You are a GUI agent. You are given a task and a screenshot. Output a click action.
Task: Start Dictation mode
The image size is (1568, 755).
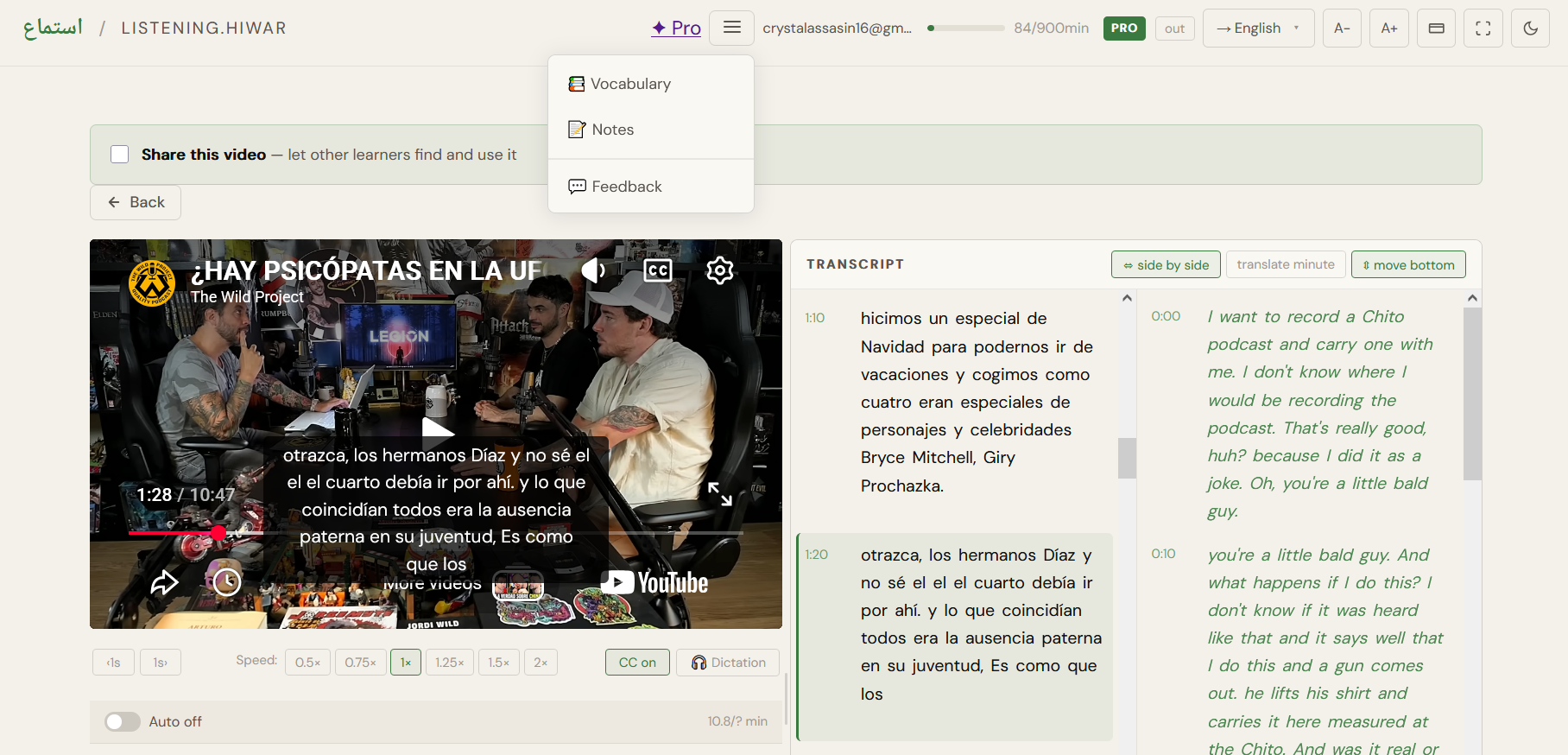tap(728, 663)
